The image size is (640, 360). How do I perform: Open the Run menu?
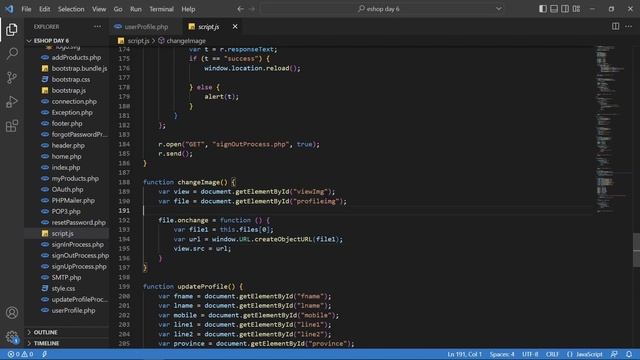136,9
